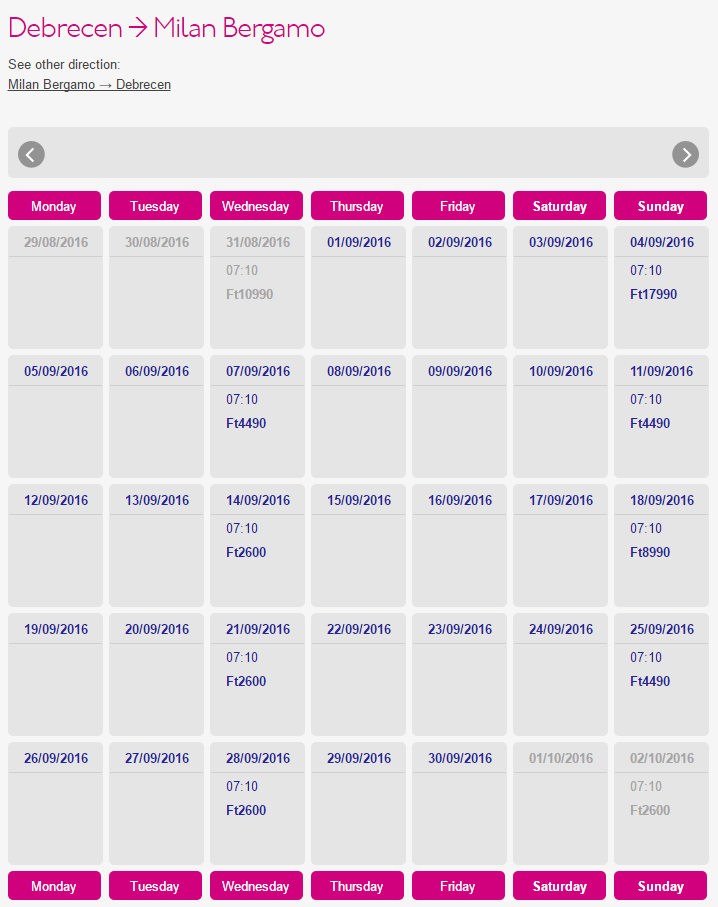The image size is (718, 907).
Task: Choose Ft4490 fare on 07/09/2016
Action: click(x=246, y=423)
